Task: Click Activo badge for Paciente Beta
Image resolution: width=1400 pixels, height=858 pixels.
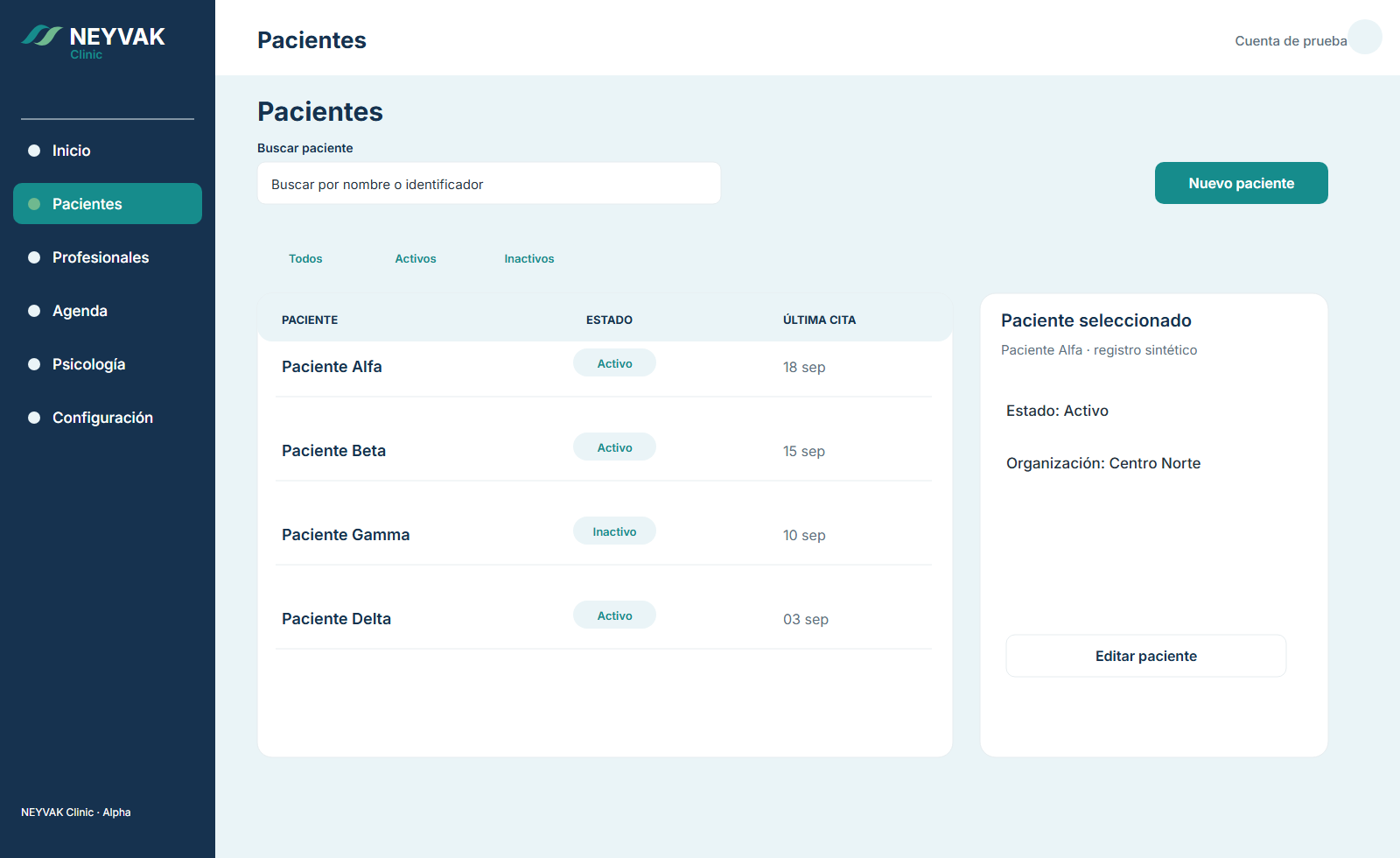Action: (x=614, y=447)
